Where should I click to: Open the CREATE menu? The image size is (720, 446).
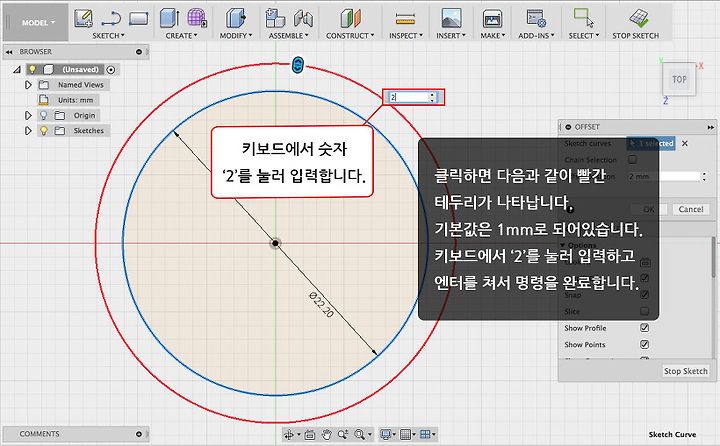coord(181,35)
